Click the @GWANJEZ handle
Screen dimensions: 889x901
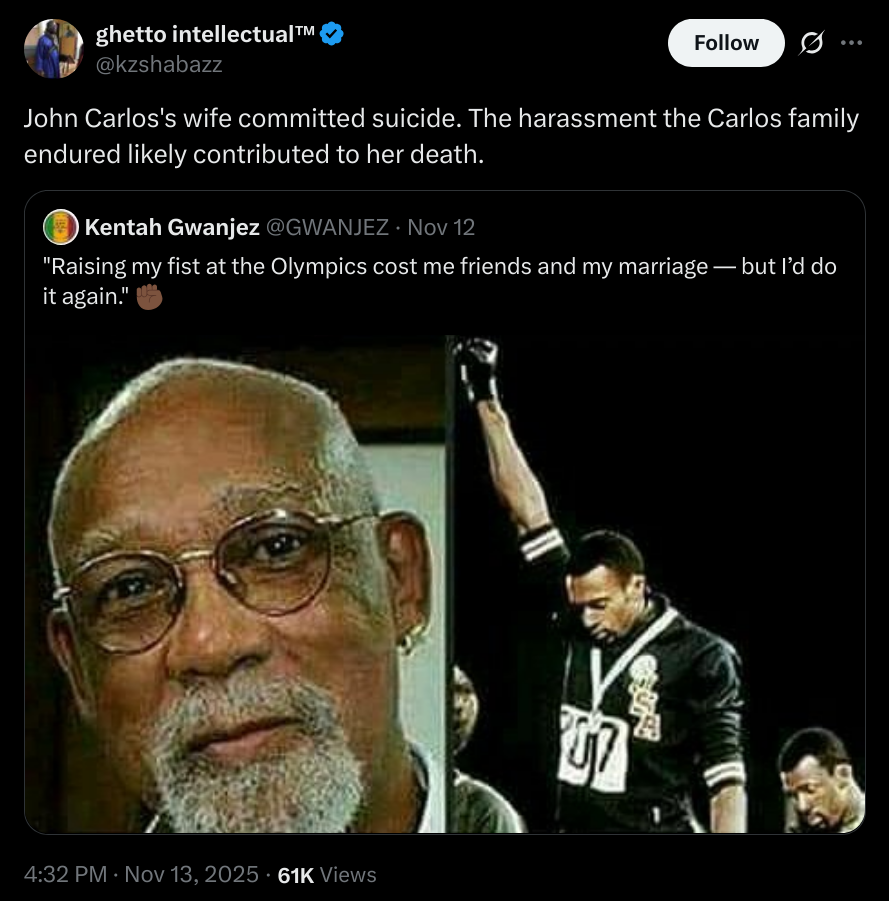tap(327, 227)
